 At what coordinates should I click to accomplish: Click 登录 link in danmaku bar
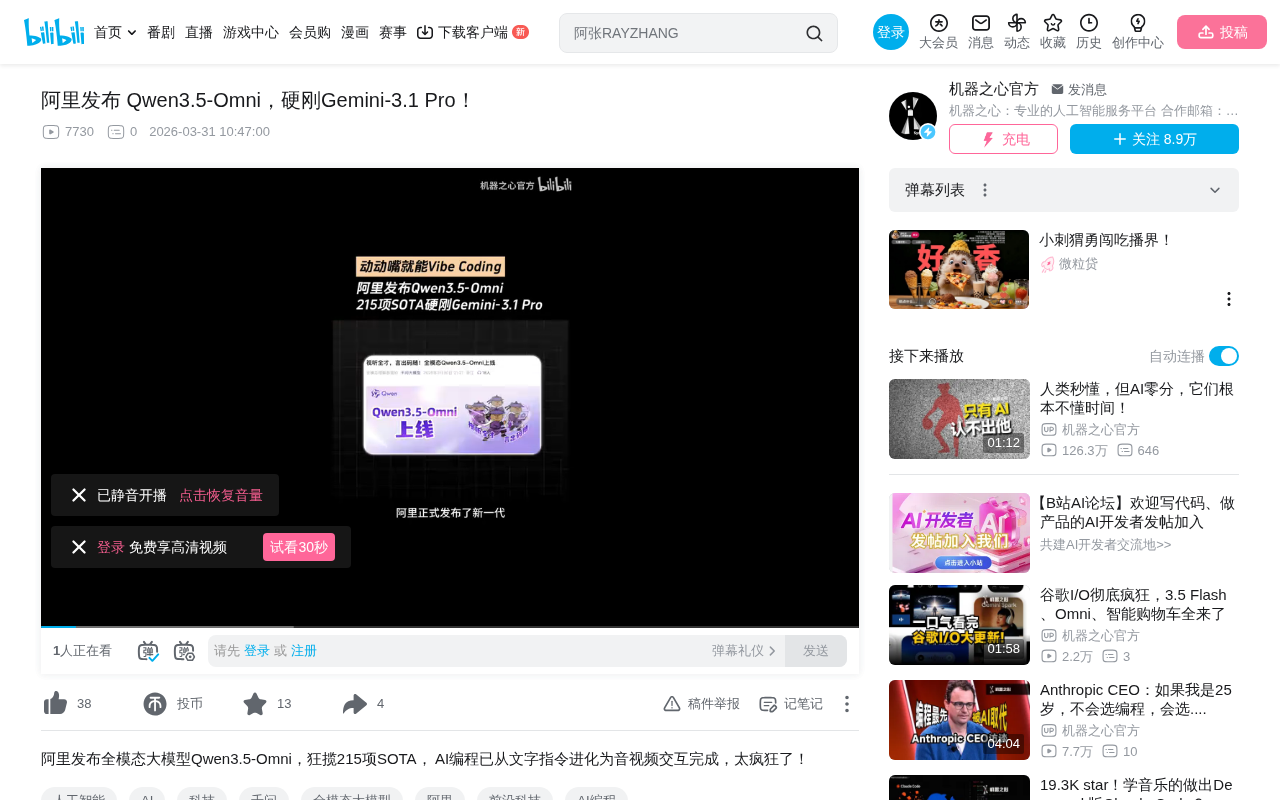pyautogui.click(x=257, y=651)
